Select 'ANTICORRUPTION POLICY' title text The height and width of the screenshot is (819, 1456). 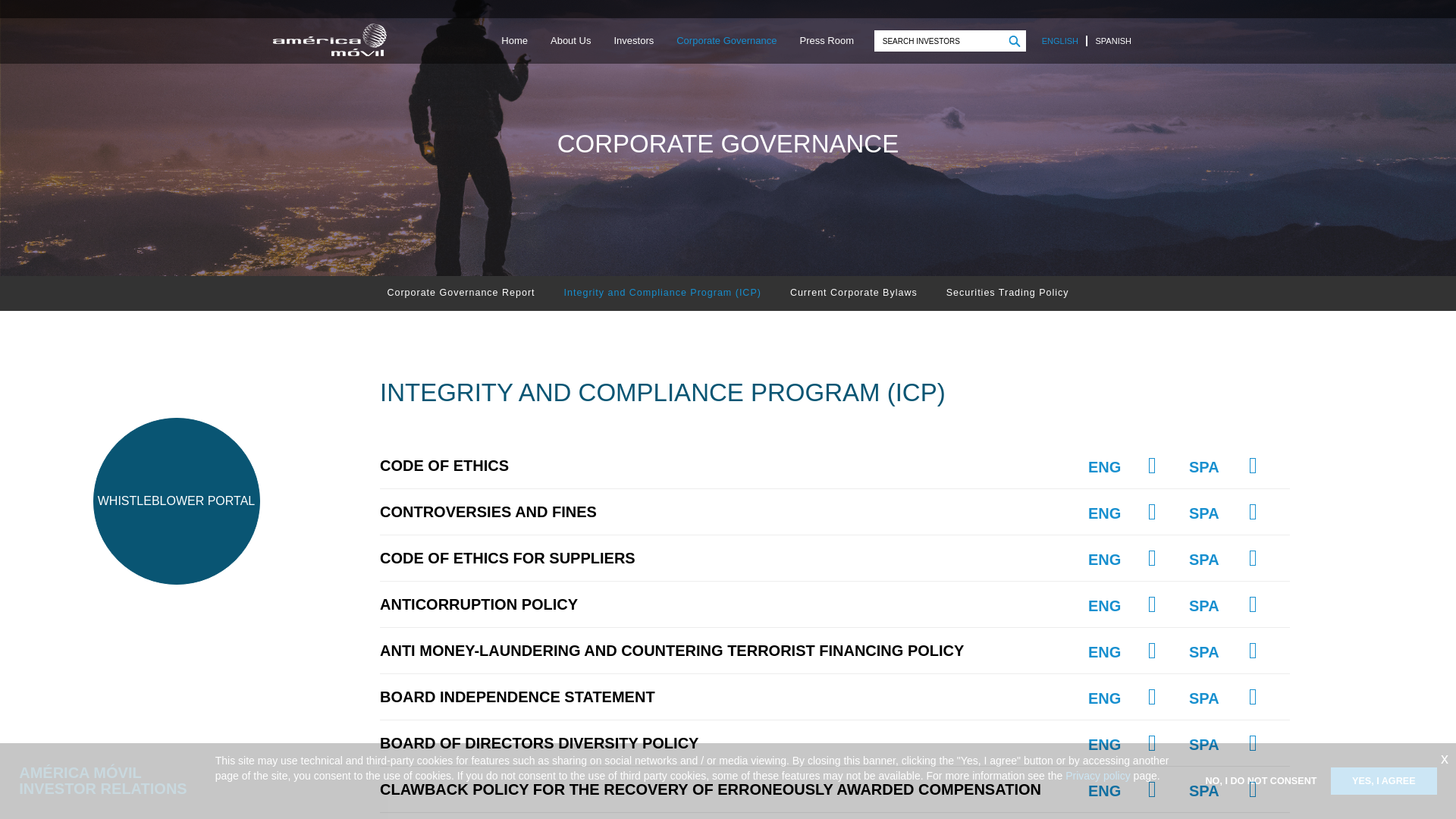(x=479, y=604)
